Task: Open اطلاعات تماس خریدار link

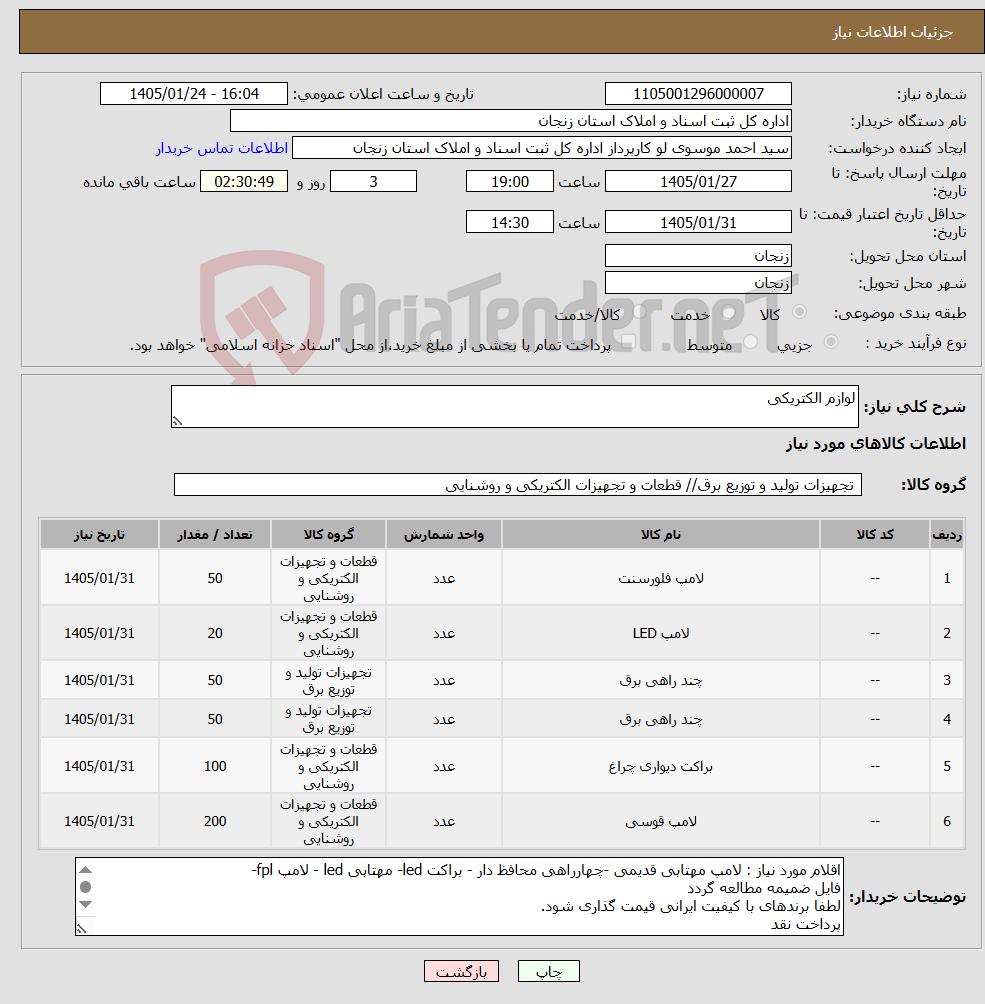Action: 222,148
